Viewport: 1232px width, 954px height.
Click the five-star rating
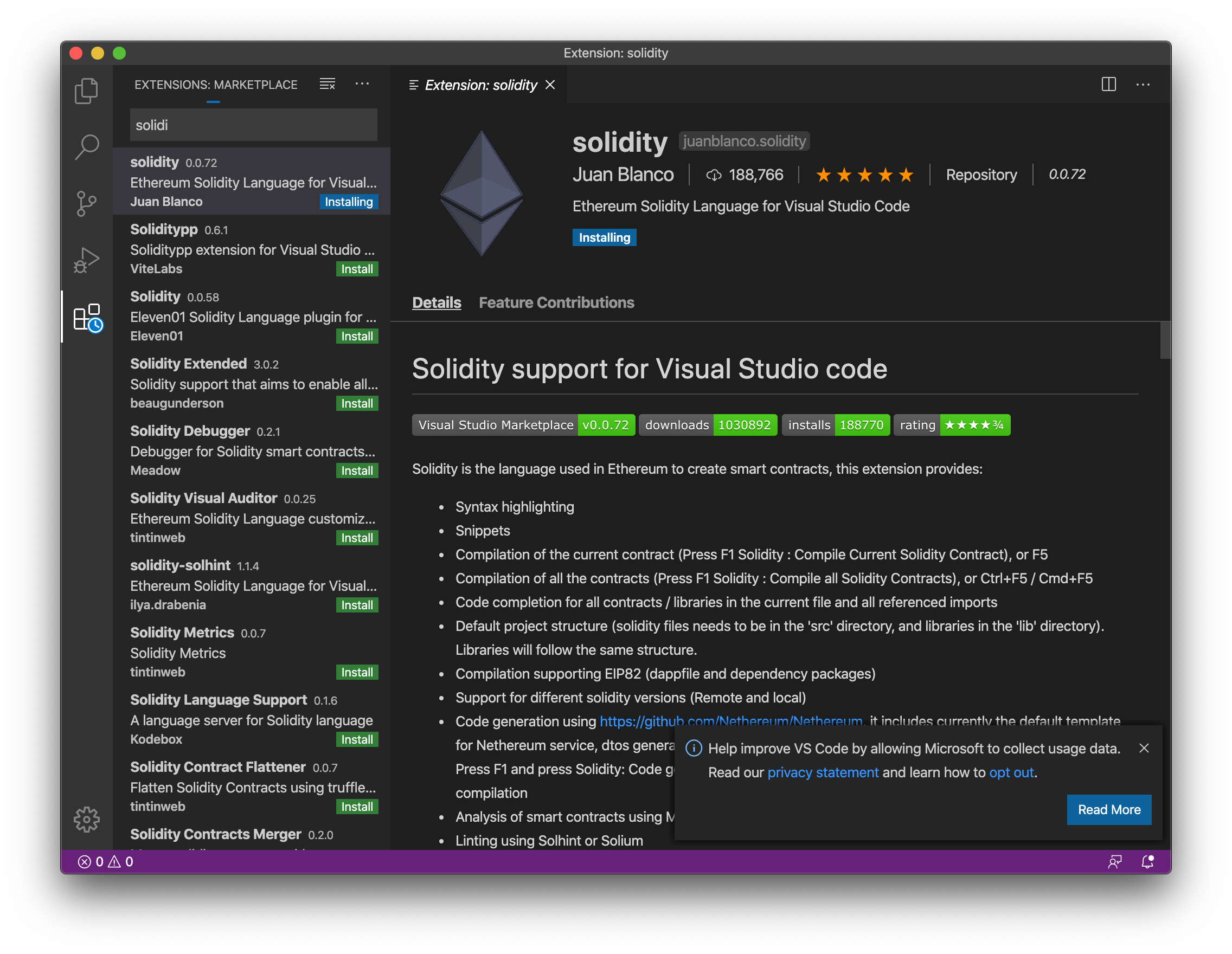pos(864,175)
